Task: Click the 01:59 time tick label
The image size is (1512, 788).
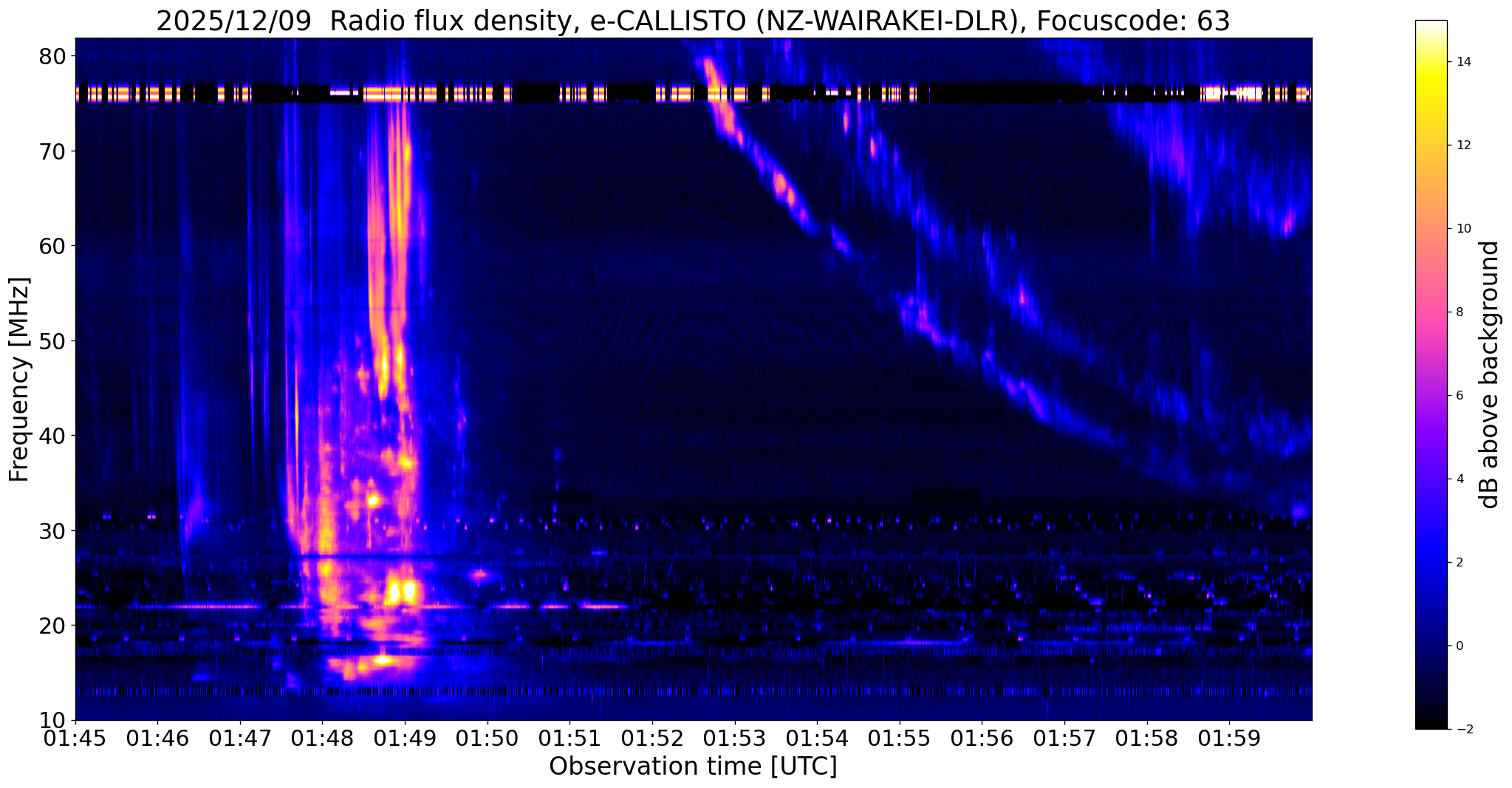Action: click(x=1229, y=739)
